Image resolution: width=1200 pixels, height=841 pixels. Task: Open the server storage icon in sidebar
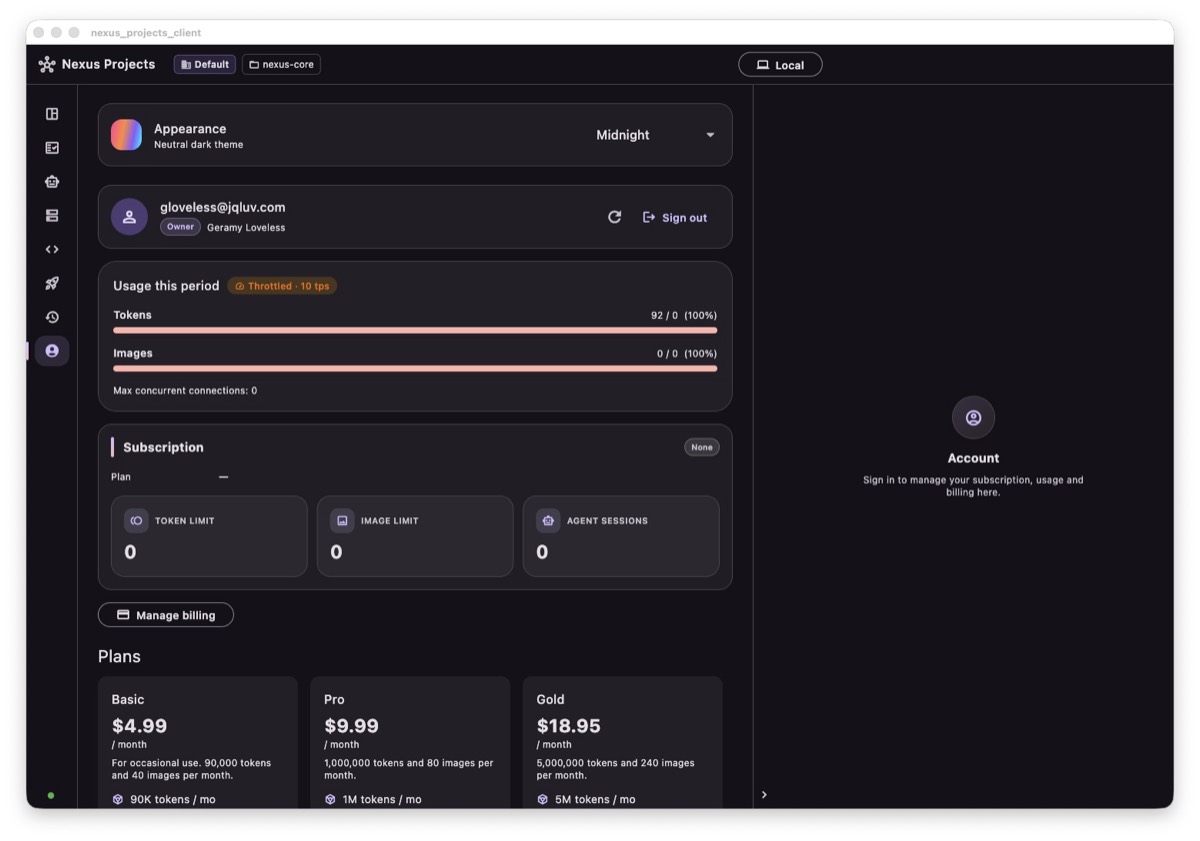(52, 216)
